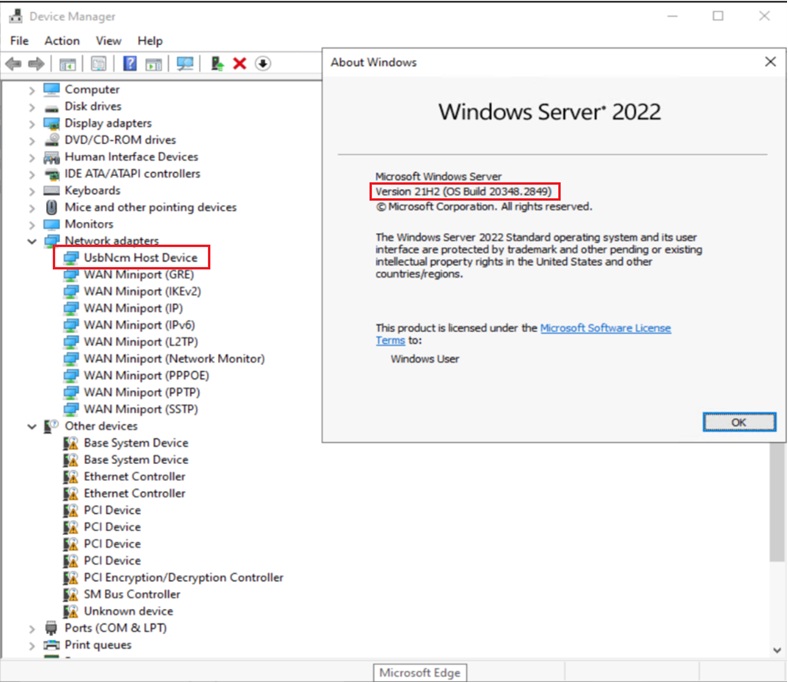Viewport: 788px width, 683px height.
Task: Open the Microsoft Software License Terms link
Action: click(605, 328)
